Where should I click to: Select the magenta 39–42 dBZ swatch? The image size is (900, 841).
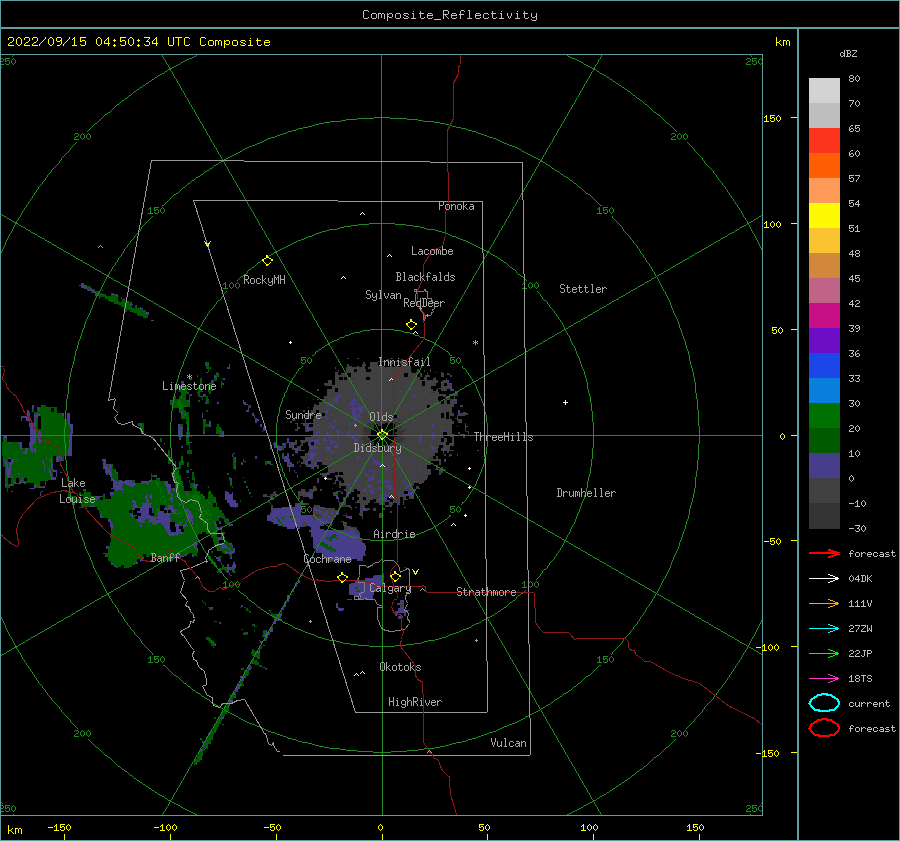pyautogui.click(x=824, y=316)
